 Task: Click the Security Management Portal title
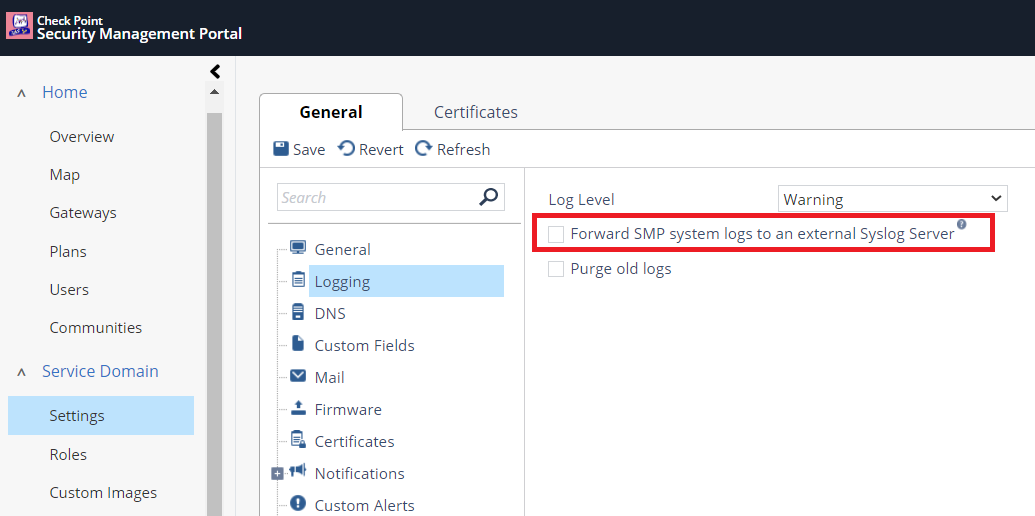coord(139,34)
